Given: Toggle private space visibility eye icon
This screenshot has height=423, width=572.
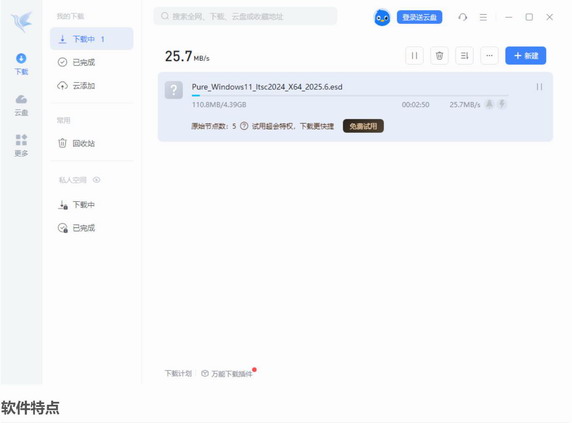Looking at the screenshot, I should [96, 180].
